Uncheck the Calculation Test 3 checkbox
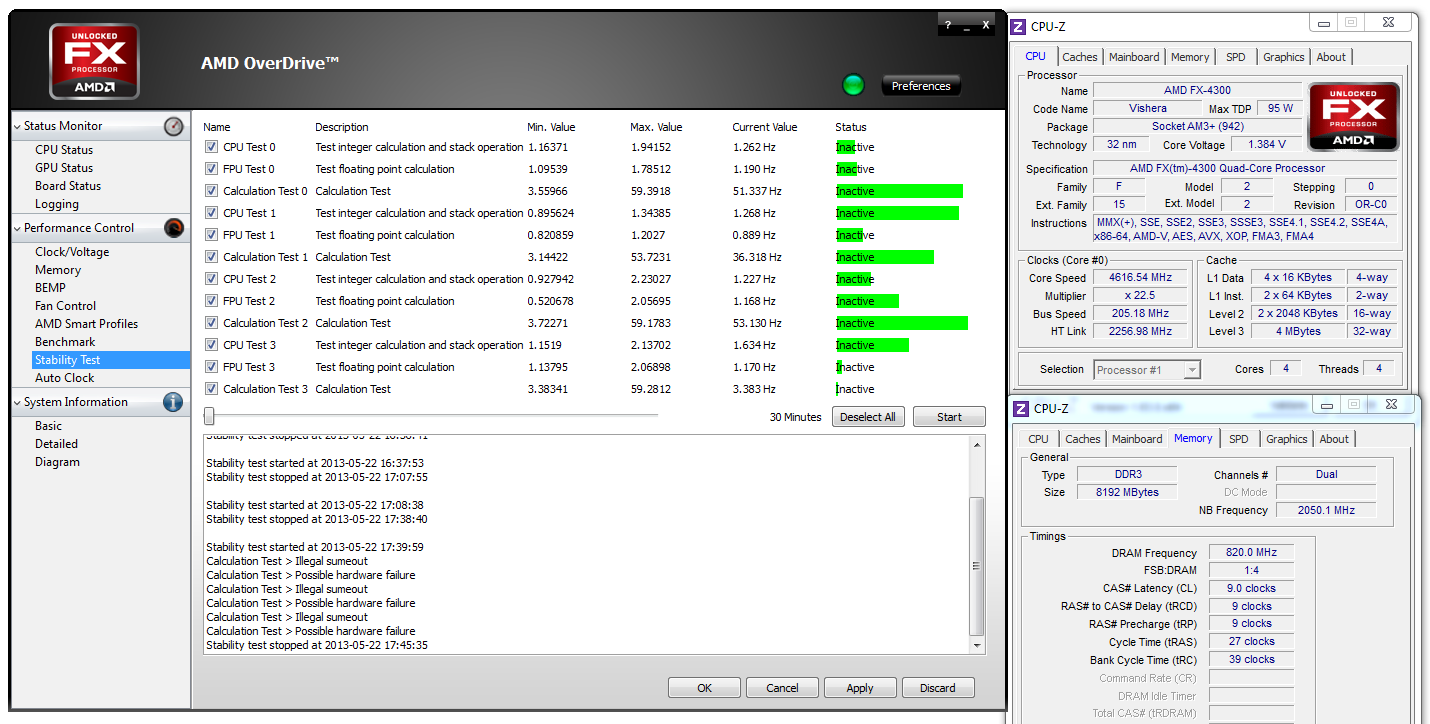1430x724 pixels. click(x=211, y=389)
